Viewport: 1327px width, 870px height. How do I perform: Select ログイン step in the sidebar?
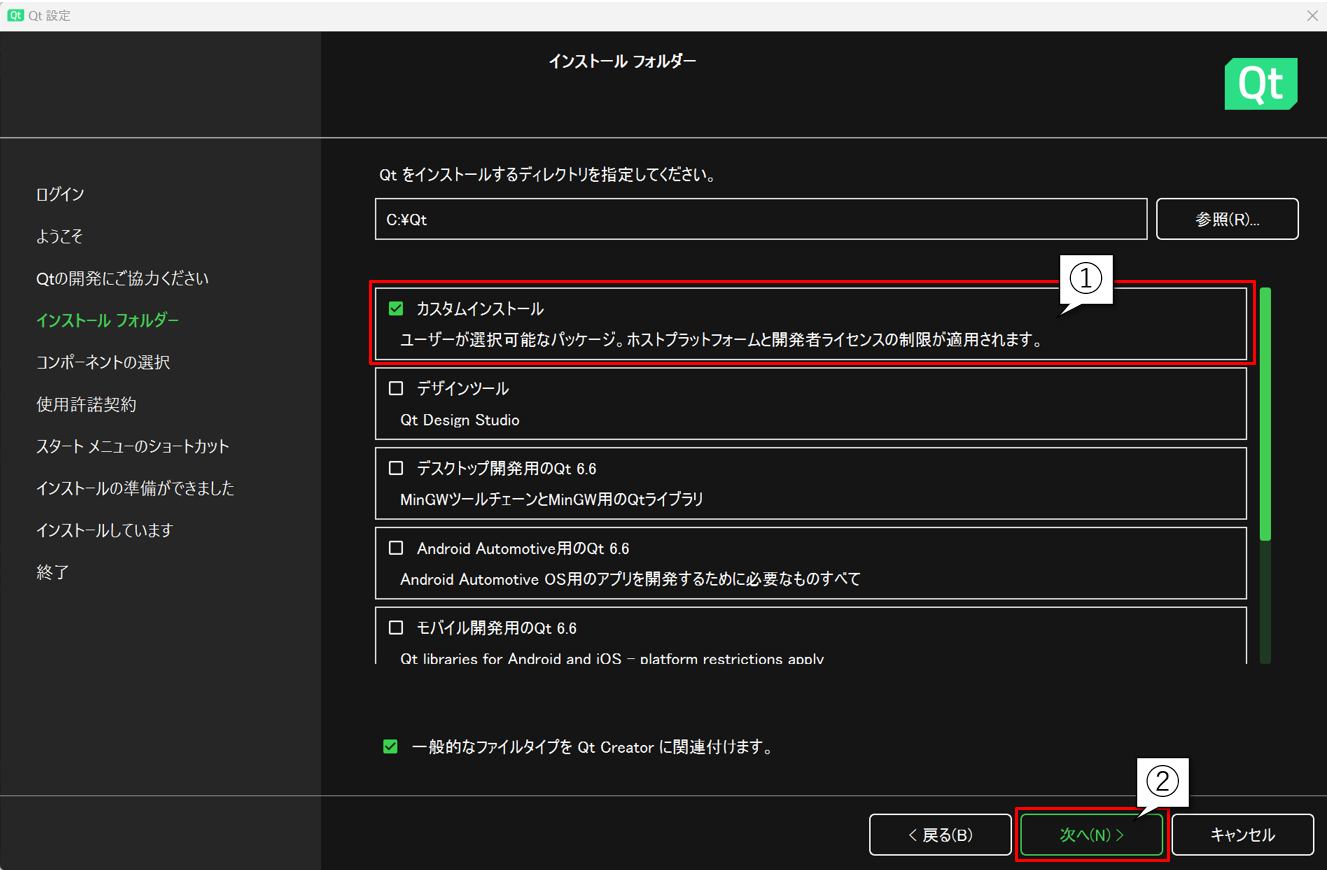click(60, 194)
